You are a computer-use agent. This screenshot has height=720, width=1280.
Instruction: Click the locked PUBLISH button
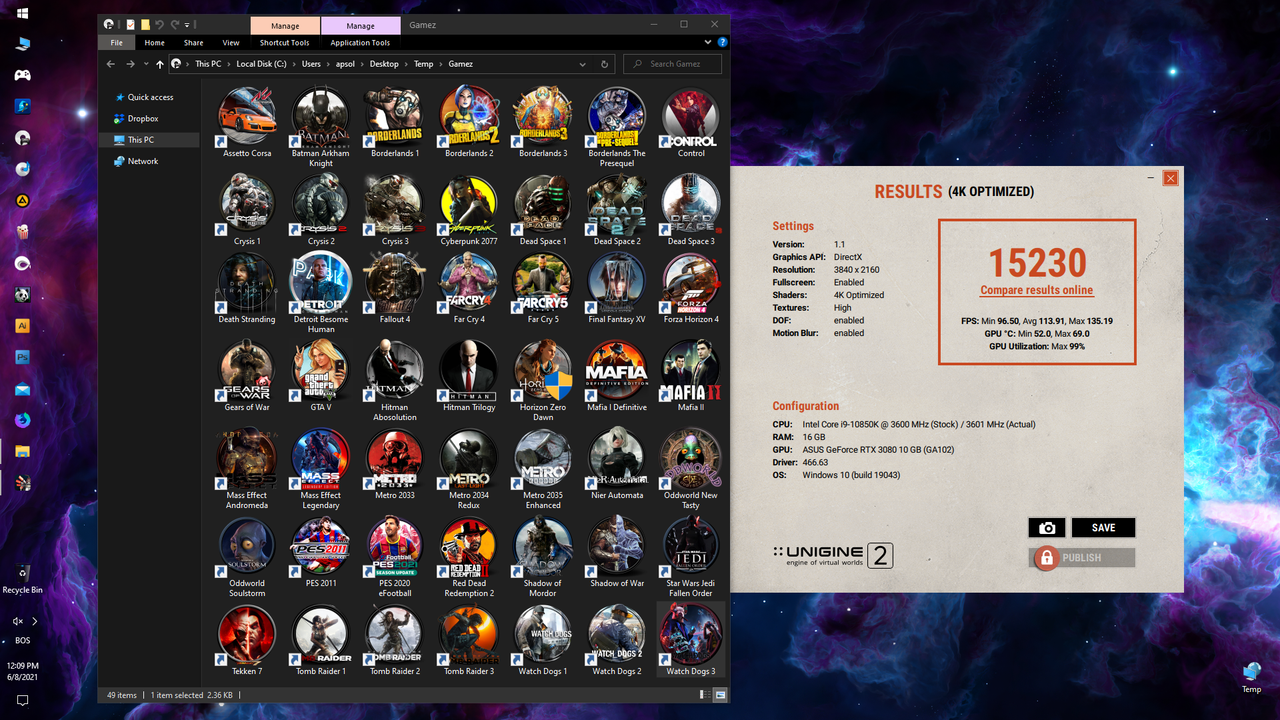(x=1082, y=558)
